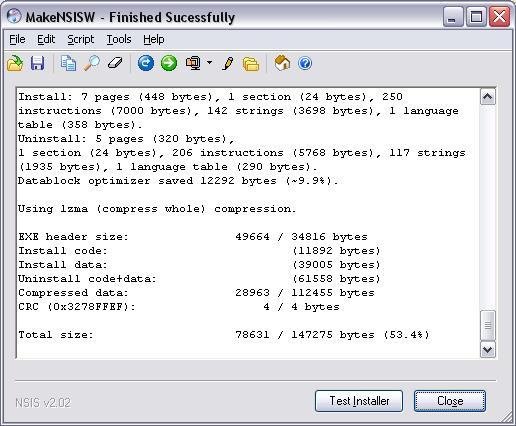The height and width of the screenshot is (426, 516).
Task: Click the Find magnifier toolbar icon
Action: pos(92,63)
